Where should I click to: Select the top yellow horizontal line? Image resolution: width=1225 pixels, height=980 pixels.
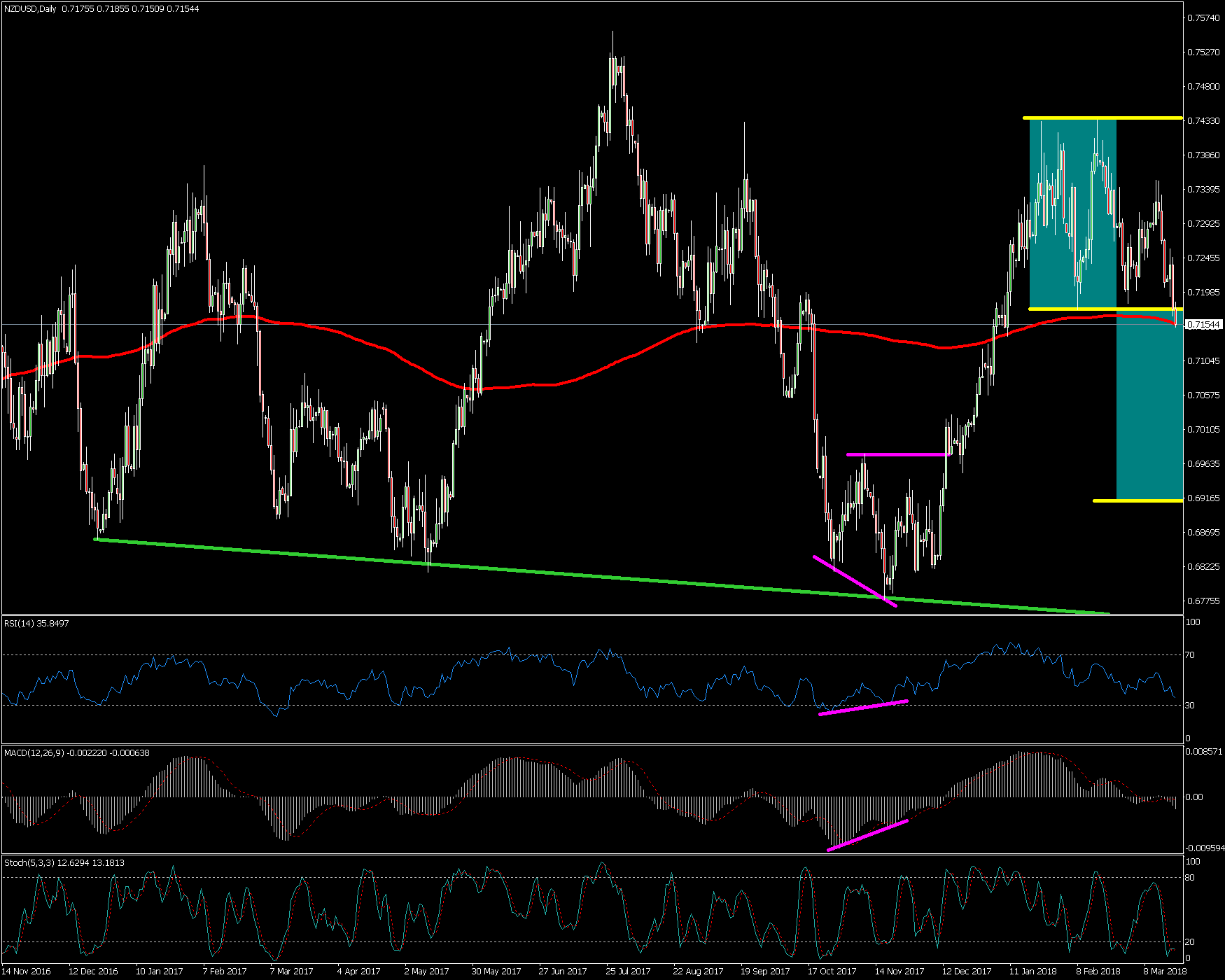(1102, 118)
